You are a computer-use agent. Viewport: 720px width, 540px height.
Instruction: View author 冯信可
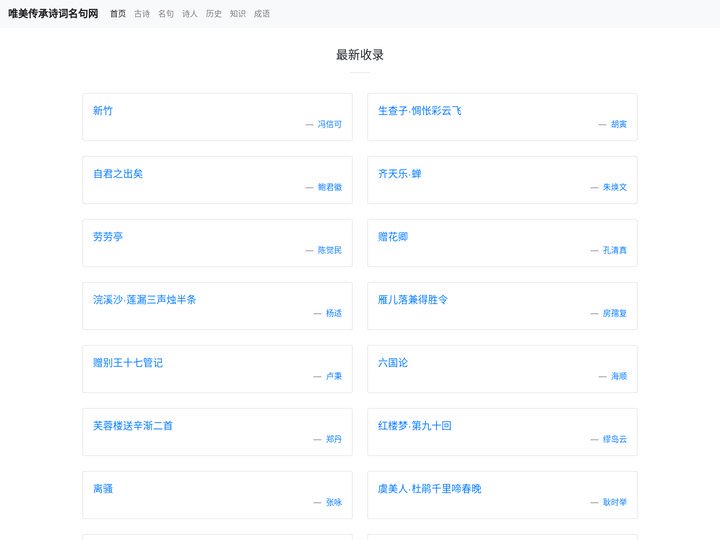(330, 124)
